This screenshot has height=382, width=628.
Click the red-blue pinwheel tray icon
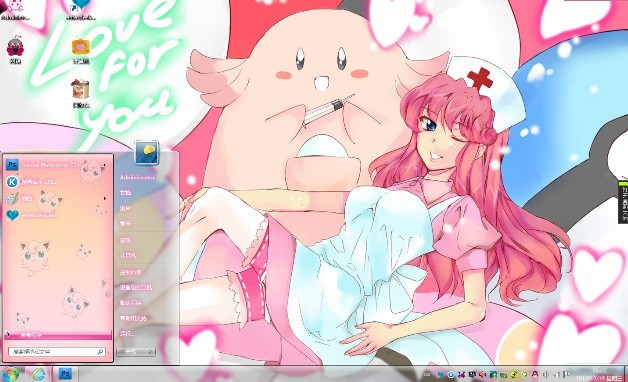461,375
